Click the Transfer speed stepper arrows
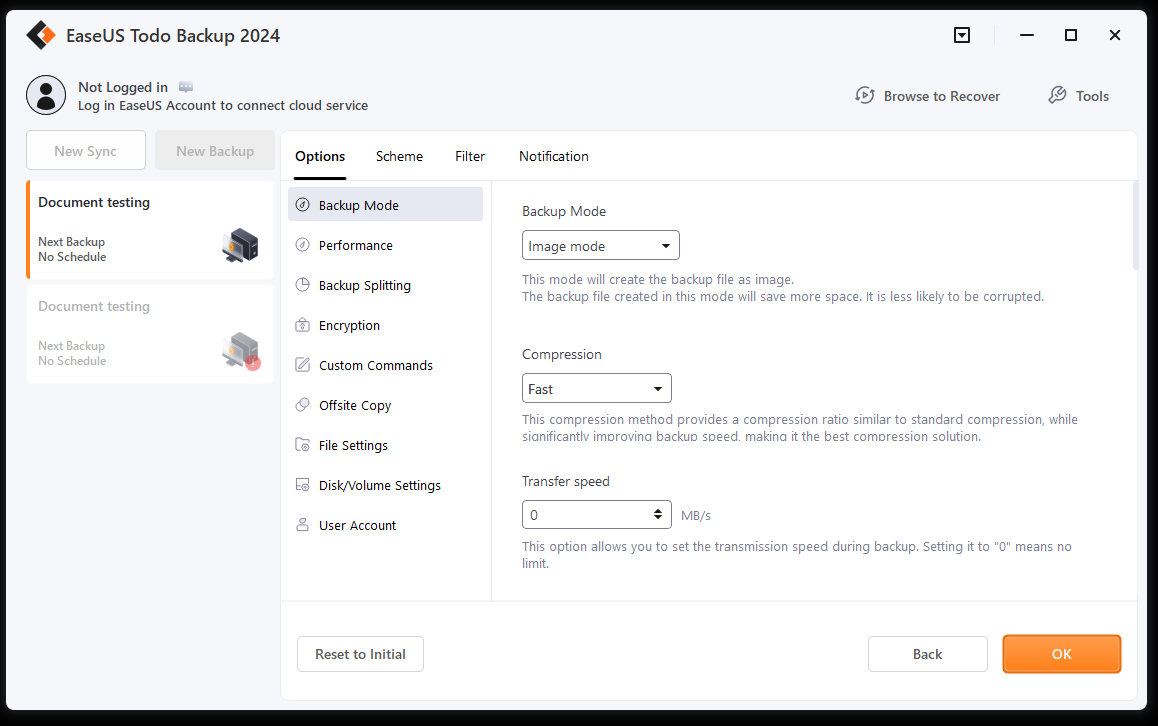The image size is (1158, 726). (657, 514)
